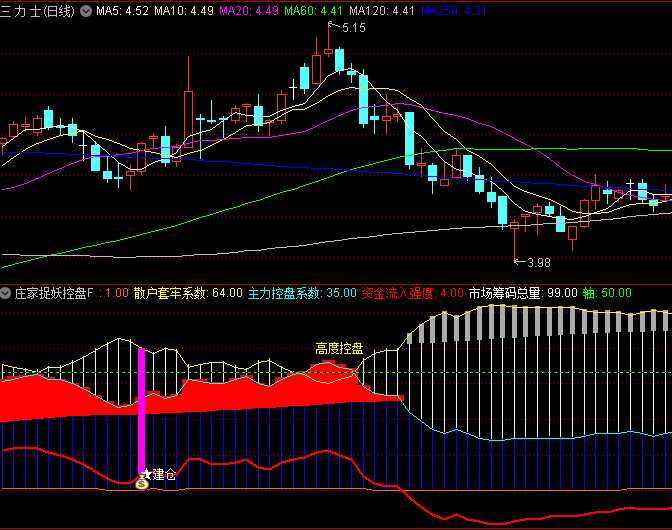Click the MA120: 4.41 label
Viewport: 672px width, 530px height.
382,11
